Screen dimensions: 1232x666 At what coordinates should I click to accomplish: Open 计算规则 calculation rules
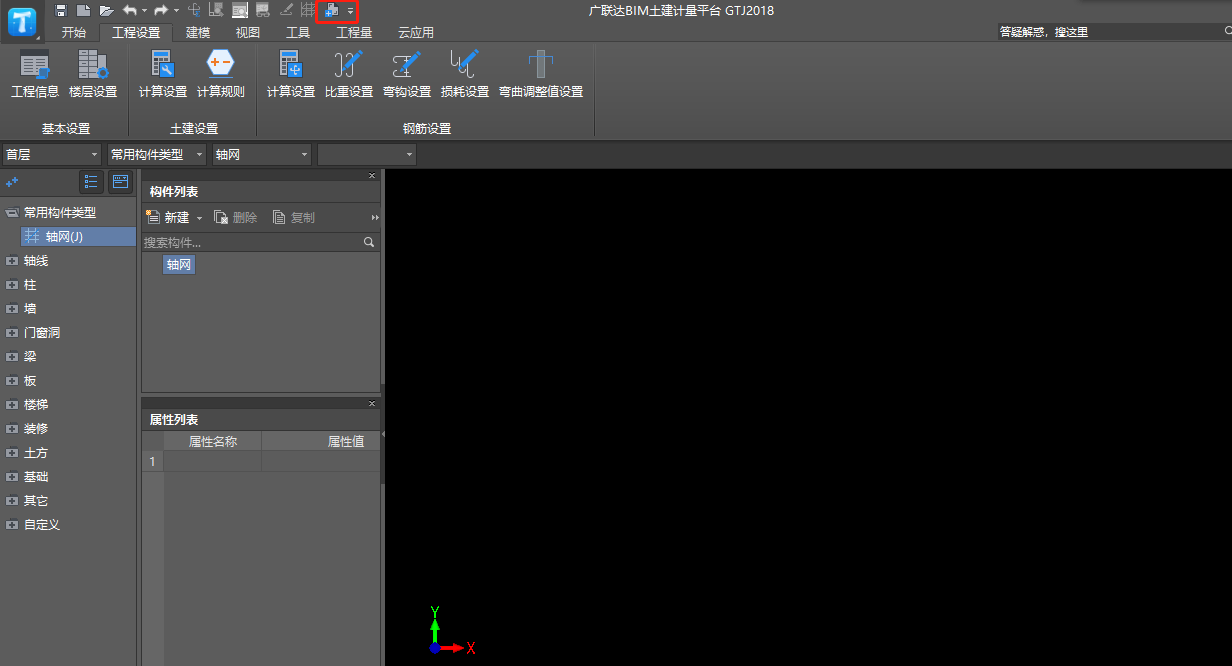(221, 74)
